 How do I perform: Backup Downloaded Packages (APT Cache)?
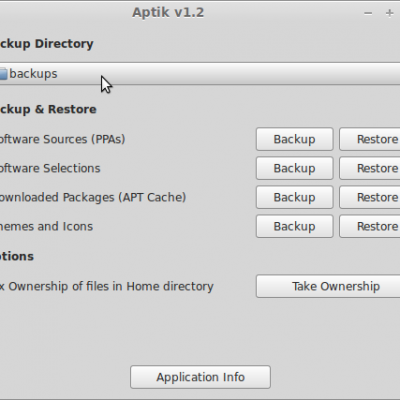pos(295,197)
